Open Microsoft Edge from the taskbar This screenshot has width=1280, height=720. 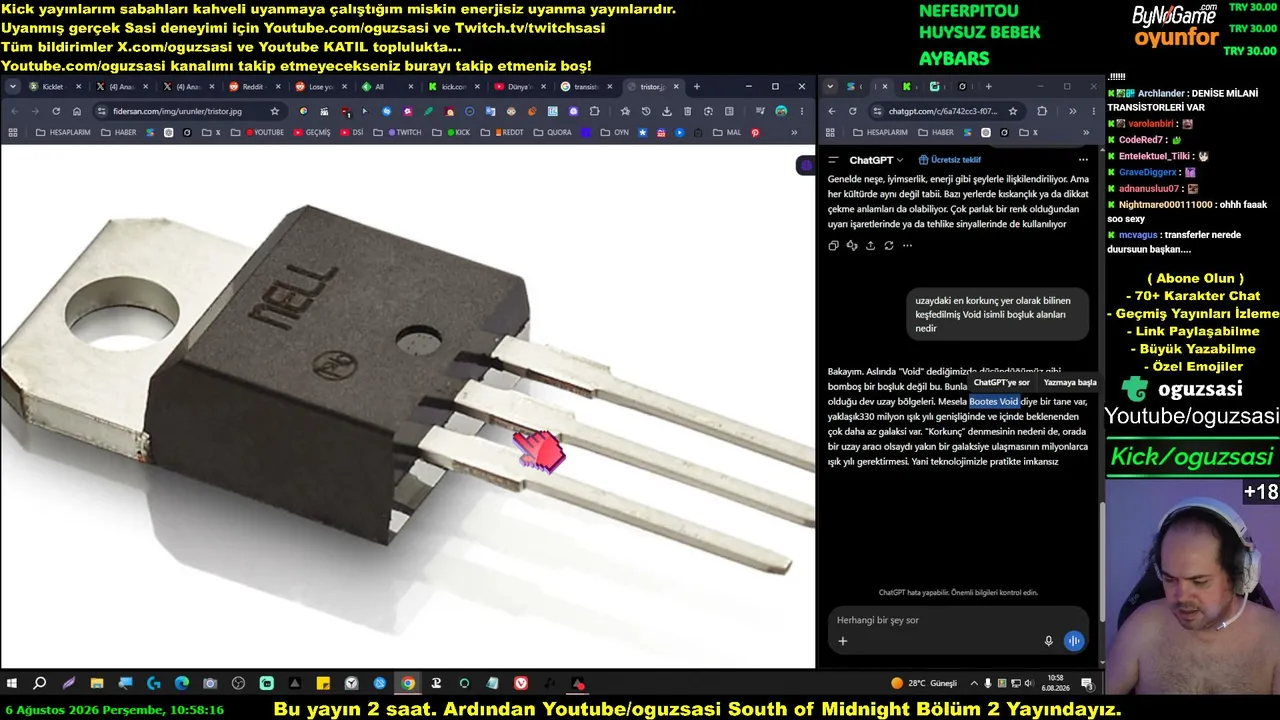pos(182,684)
